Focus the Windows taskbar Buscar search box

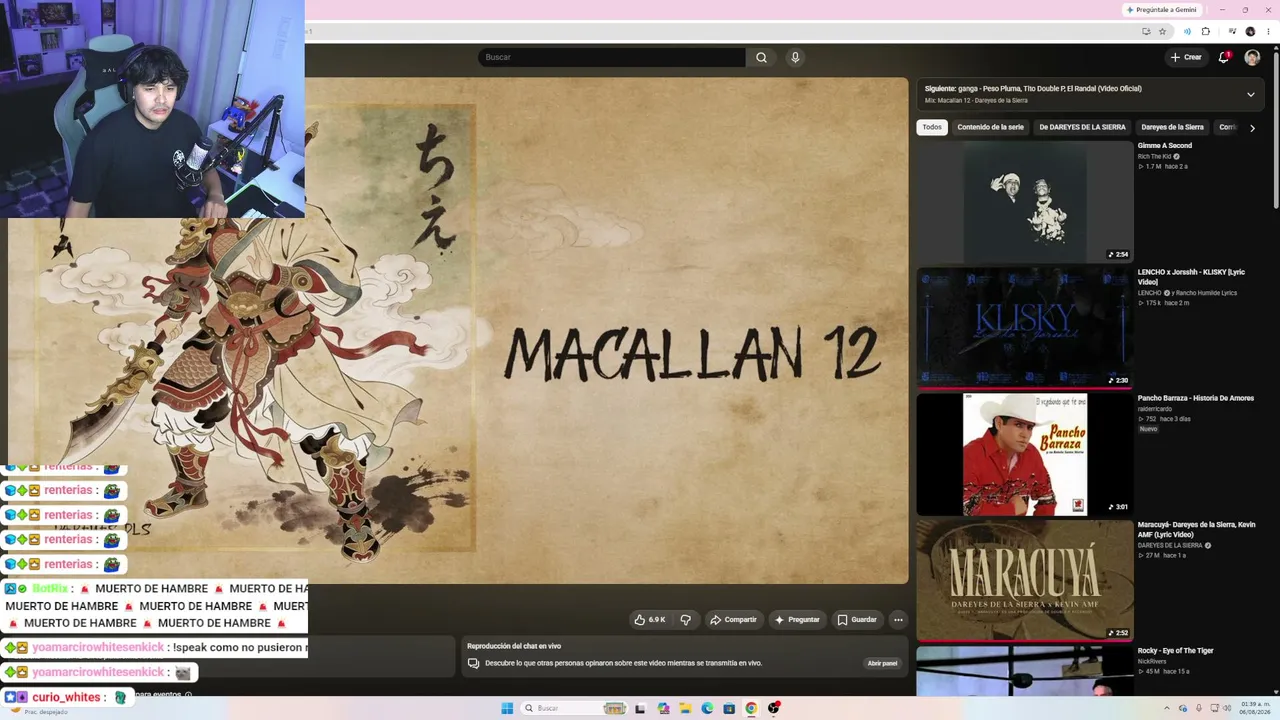(x=574, y=708)
